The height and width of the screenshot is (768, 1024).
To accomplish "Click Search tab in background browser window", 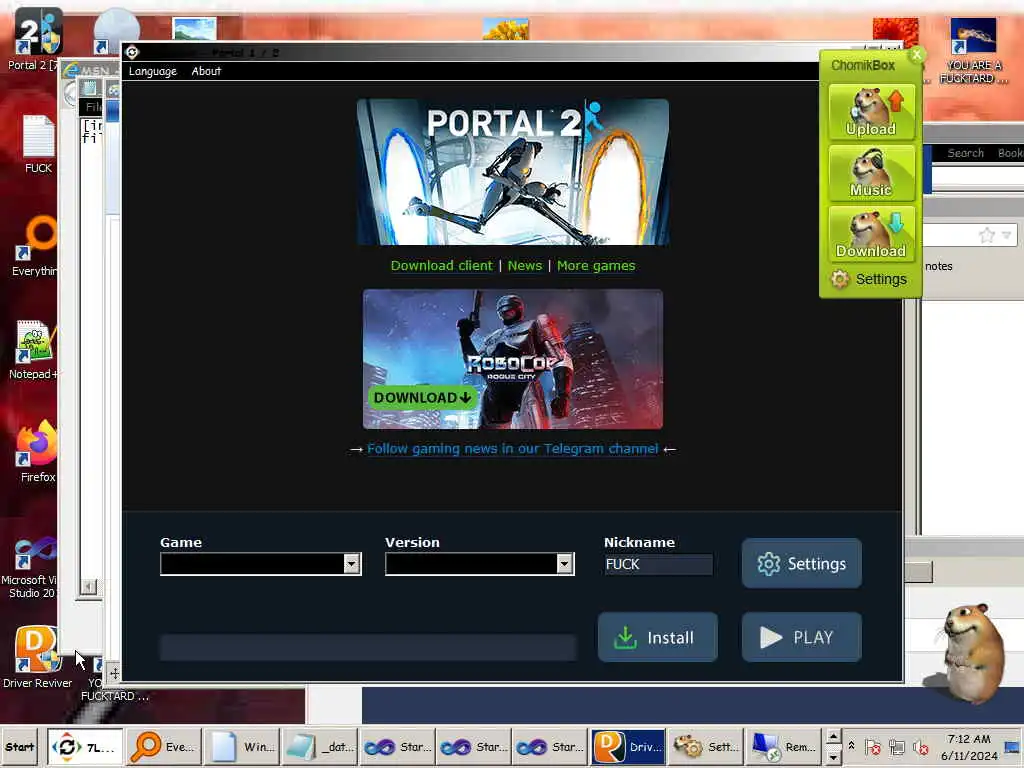I will coord(965,153).
